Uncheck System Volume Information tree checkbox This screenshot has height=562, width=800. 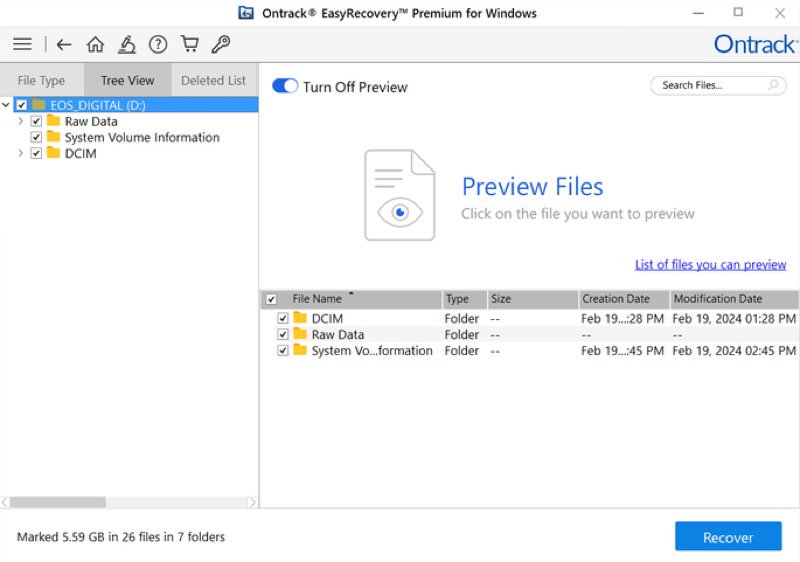pyautogui.click(x=36, y=137)
